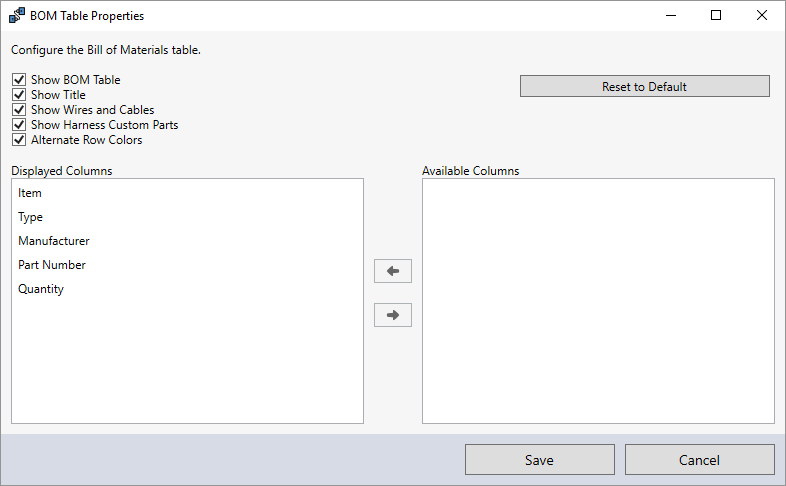
Task: Select the Type column entry
Action: point(187,217)
